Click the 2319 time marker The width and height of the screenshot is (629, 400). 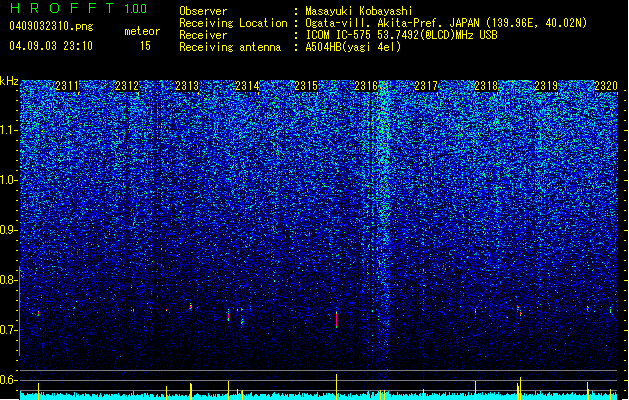[x=546, y=86]
